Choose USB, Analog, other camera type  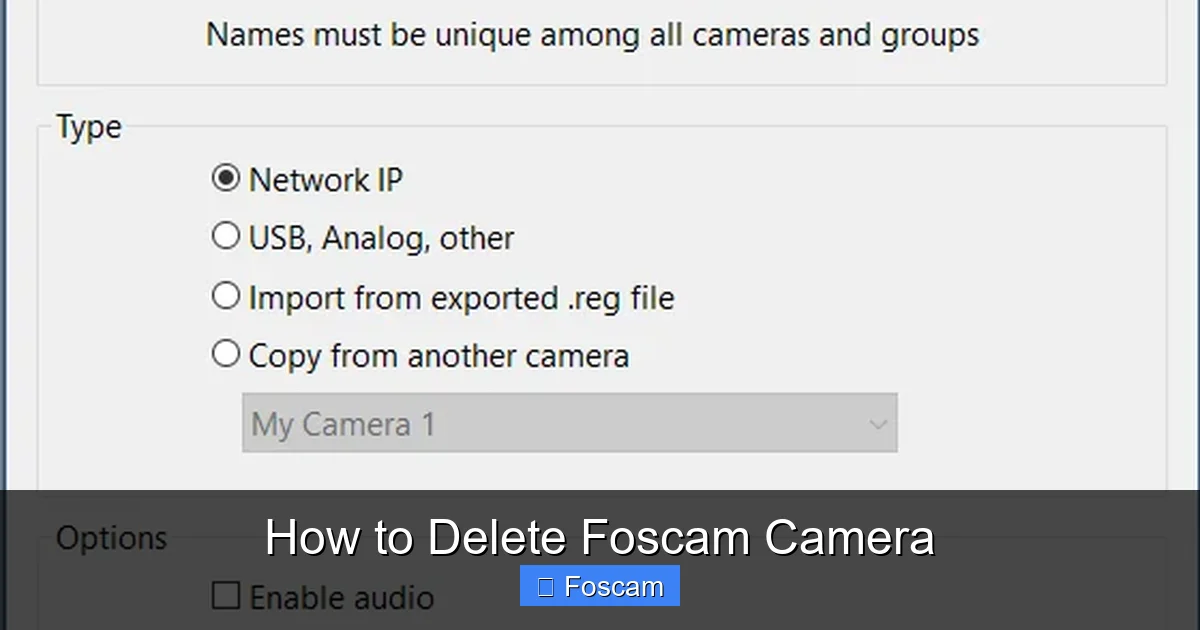pyautogui.click(x=224, y=235)
